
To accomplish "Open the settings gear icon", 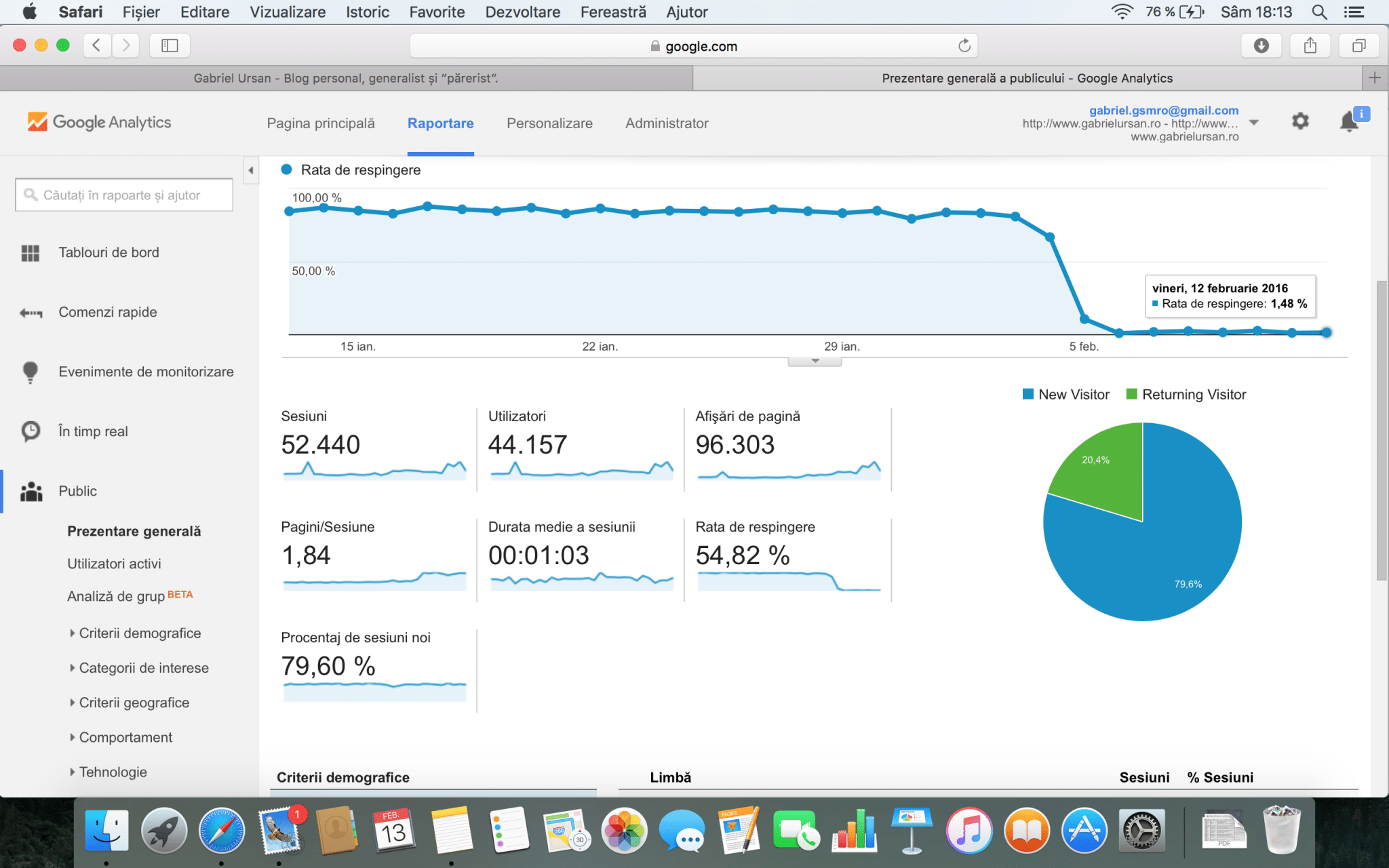I will coord(1300,121).
